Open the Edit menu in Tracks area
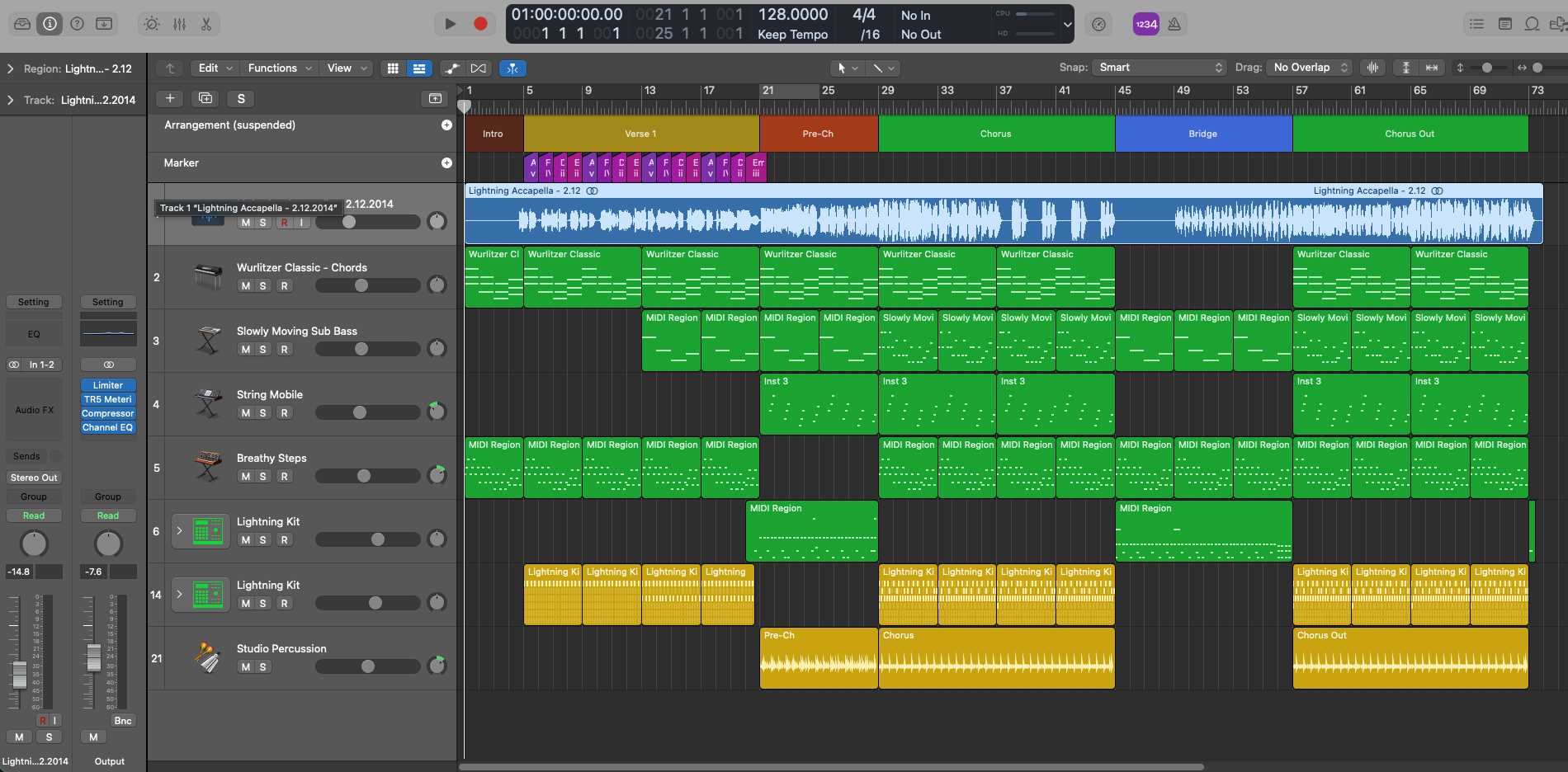The width and height of the screenshot is (1568, 772). (215, 68)
